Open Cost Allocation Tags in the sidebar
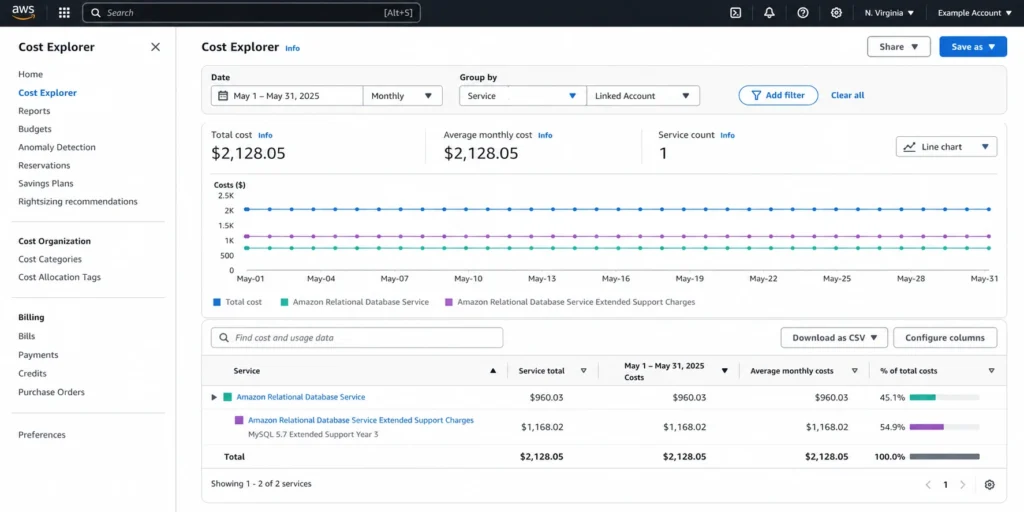The width and height of the screenshot is (1024, 512). point(59,277)
